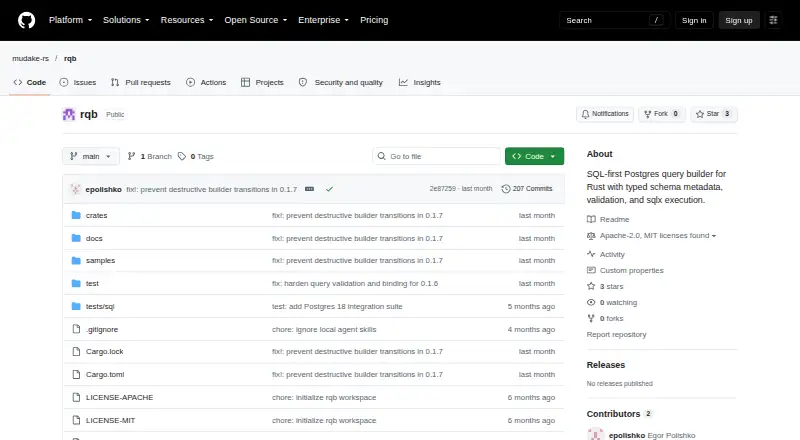The height and width of the screenshot is (440, 800).
Task: Click epolishko's avatar in the commit row
Action: pos(76,189)
